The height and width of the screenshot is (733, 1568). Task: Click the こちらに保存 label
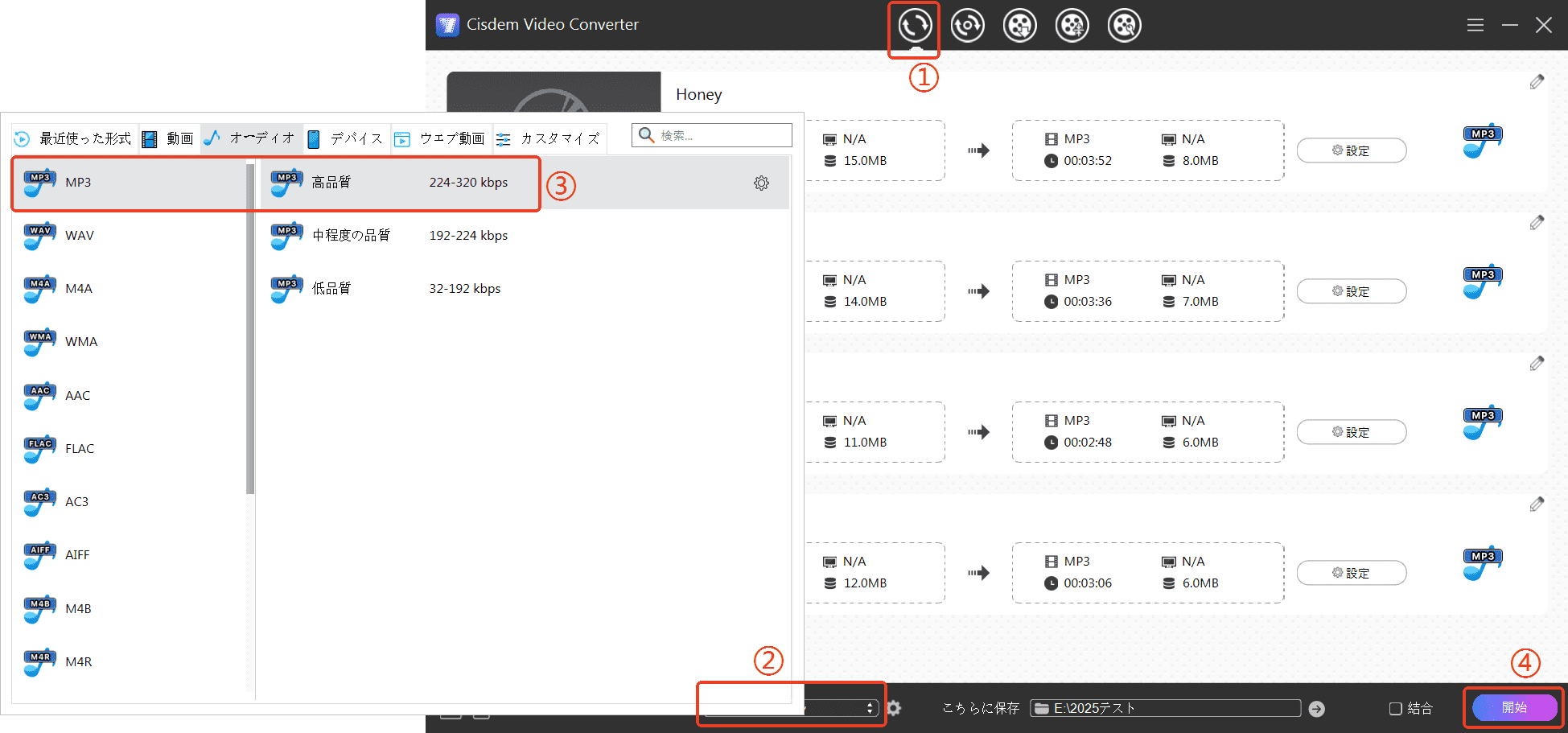(x=981, y=708)
